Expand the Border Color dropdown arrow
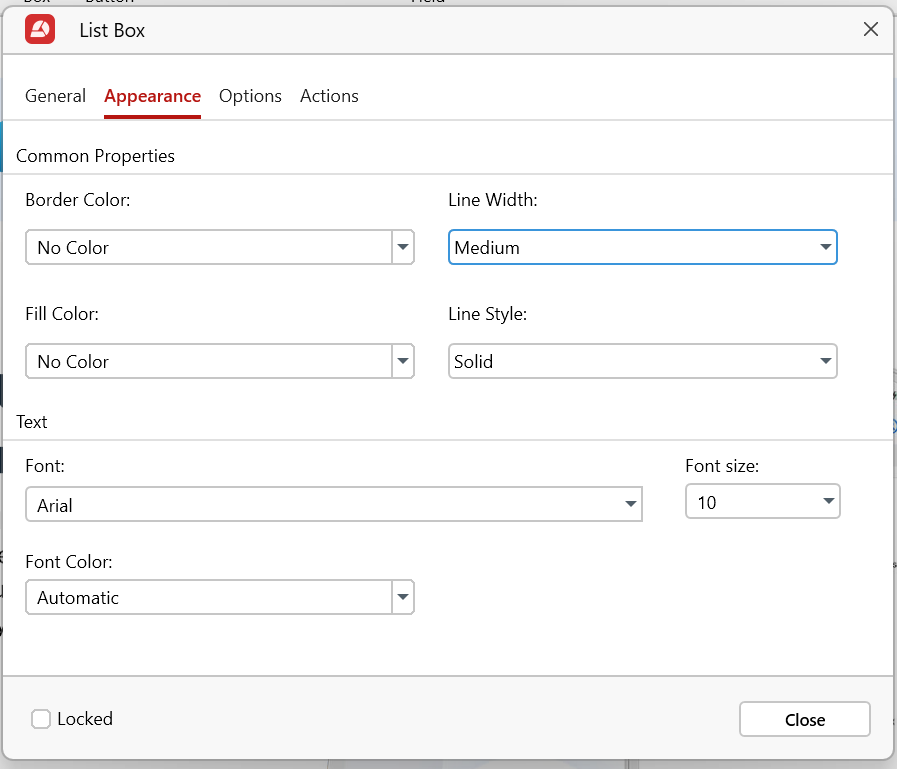The height and width of the screenshot is (769, 897). [403, 247]
